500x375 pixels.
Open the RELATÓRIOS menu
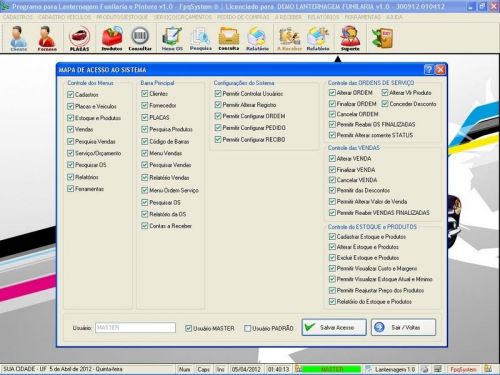323,17
